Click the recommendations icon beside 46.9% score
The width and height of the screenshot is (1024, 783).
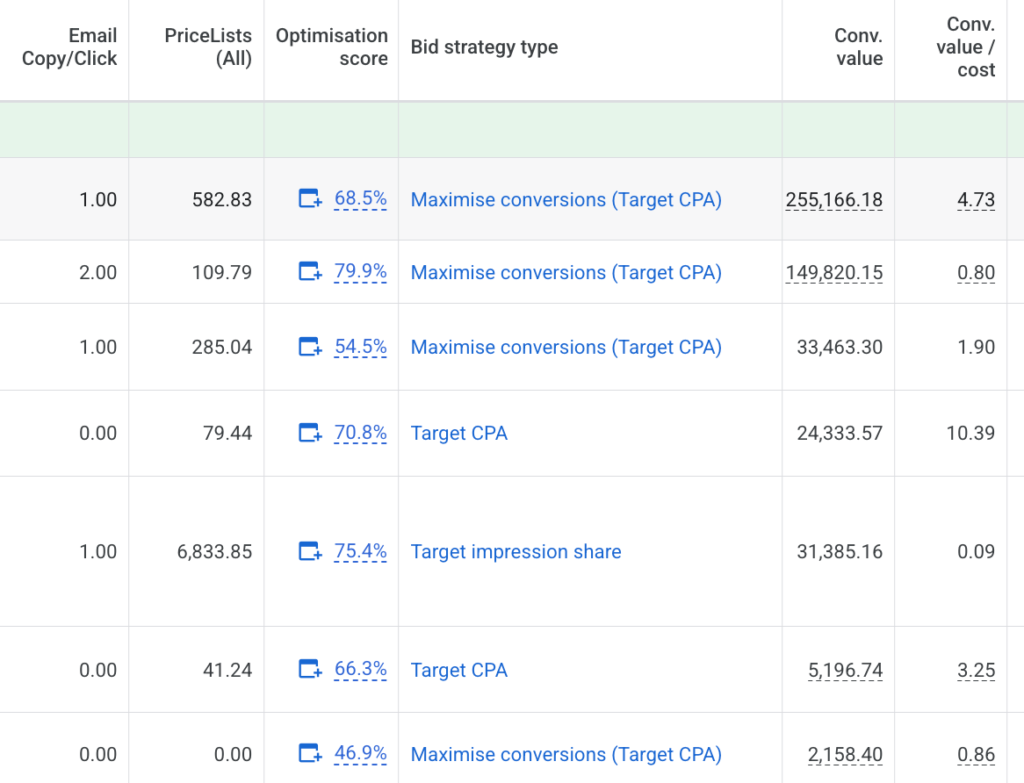pos(311,754)
